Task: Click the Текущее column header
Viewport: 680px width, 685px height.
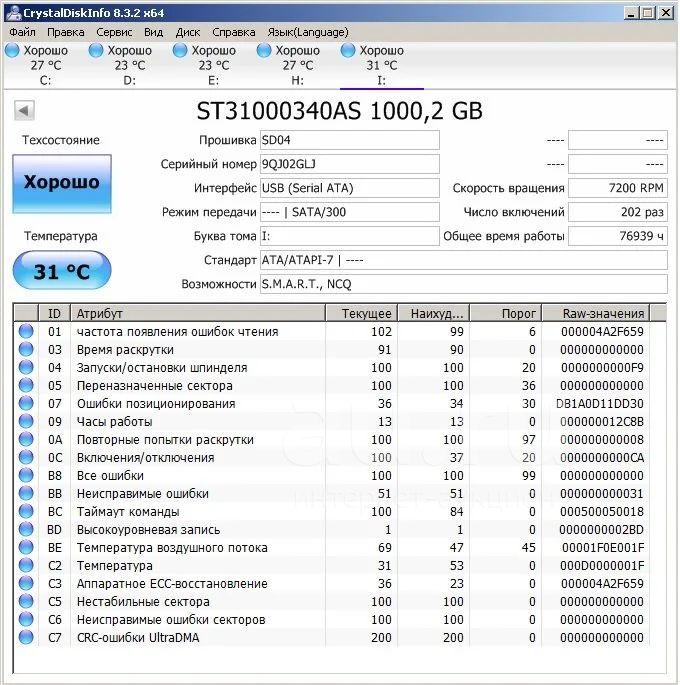Action: pos(362,313)
